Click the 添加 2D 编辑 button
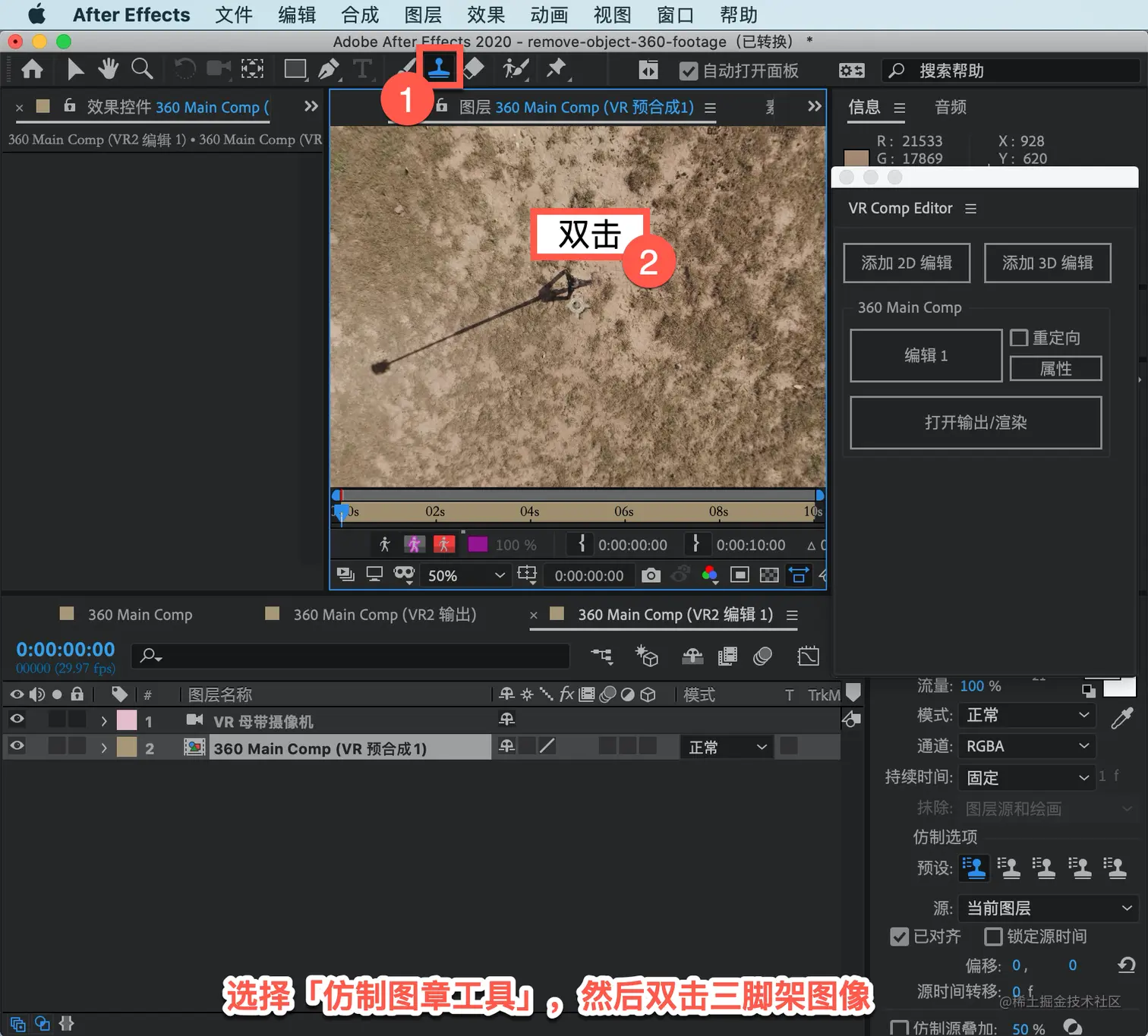 point(907,263)
